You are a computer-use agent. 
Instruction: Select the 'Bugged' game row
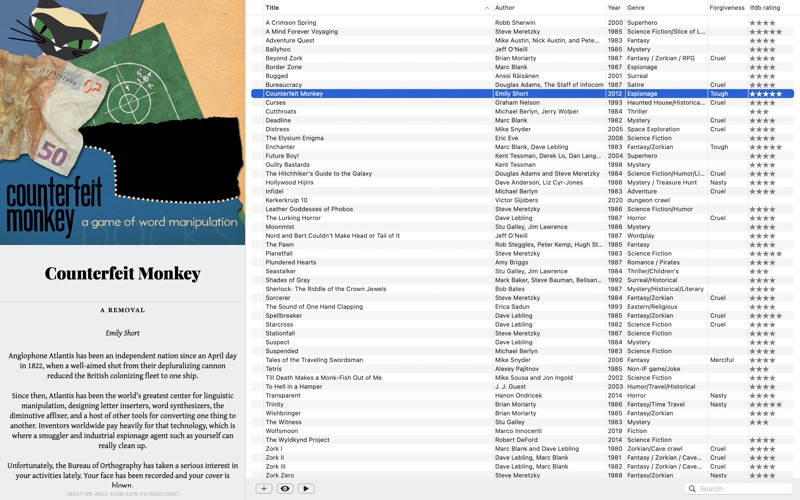click(x=522, y=76)
